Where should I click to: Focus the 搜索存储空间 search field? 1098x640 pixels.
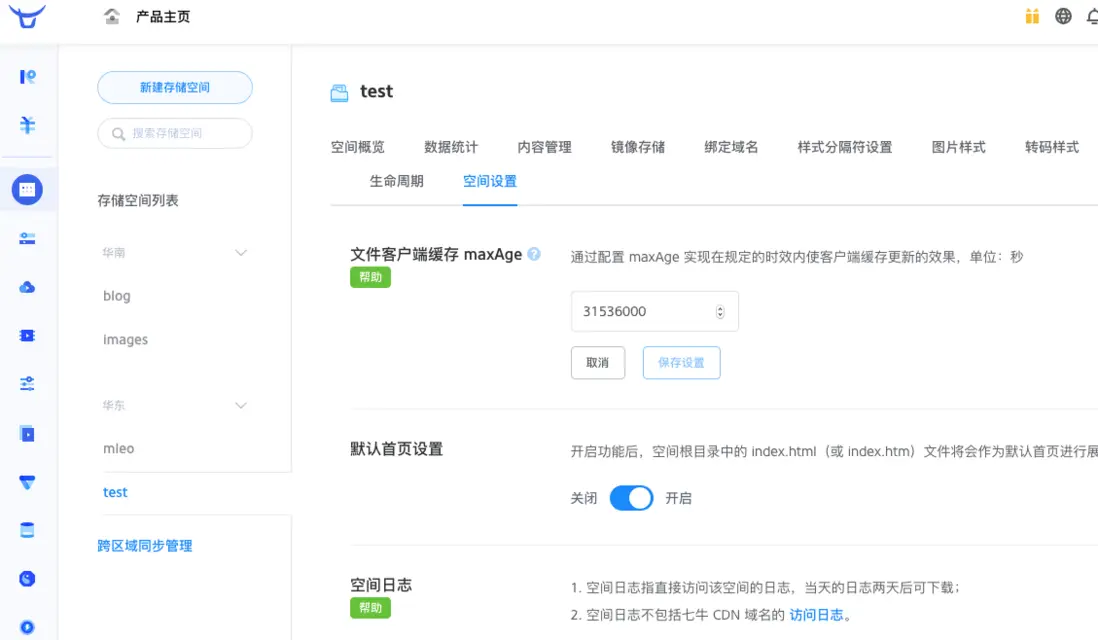(175, 133)
